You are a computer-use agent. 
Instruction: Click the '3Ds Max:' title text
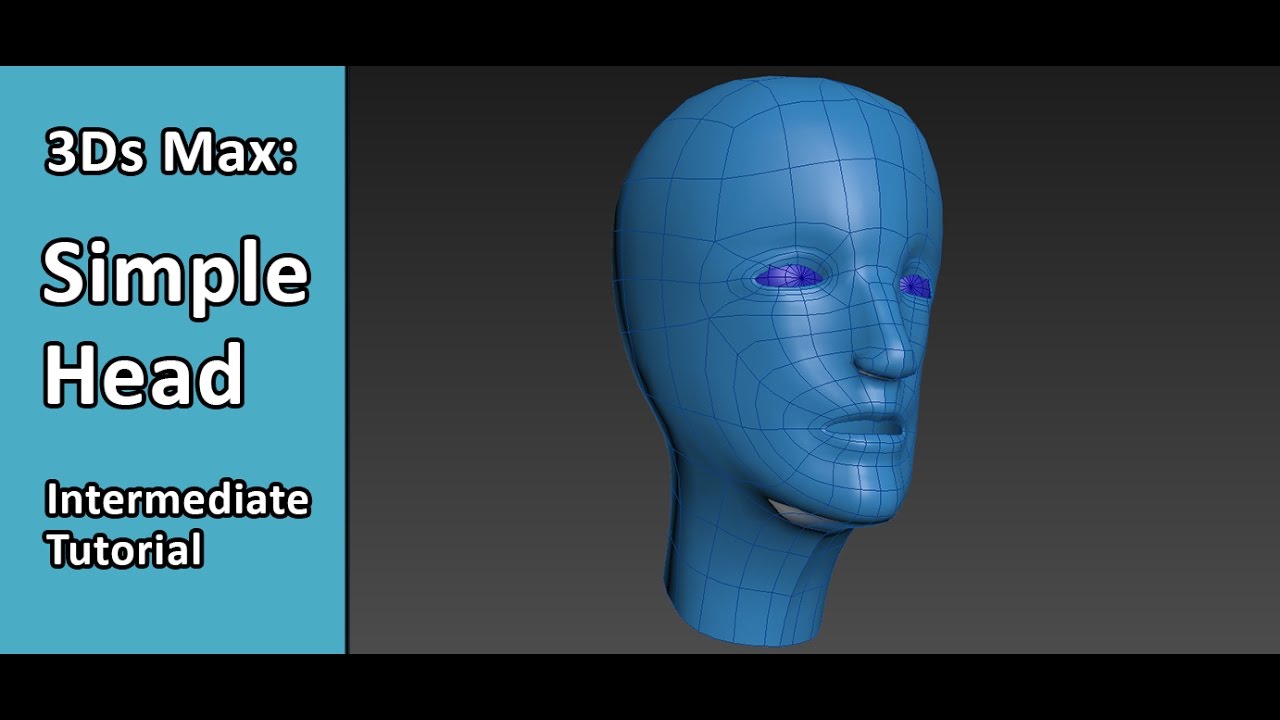pos(172,153)
